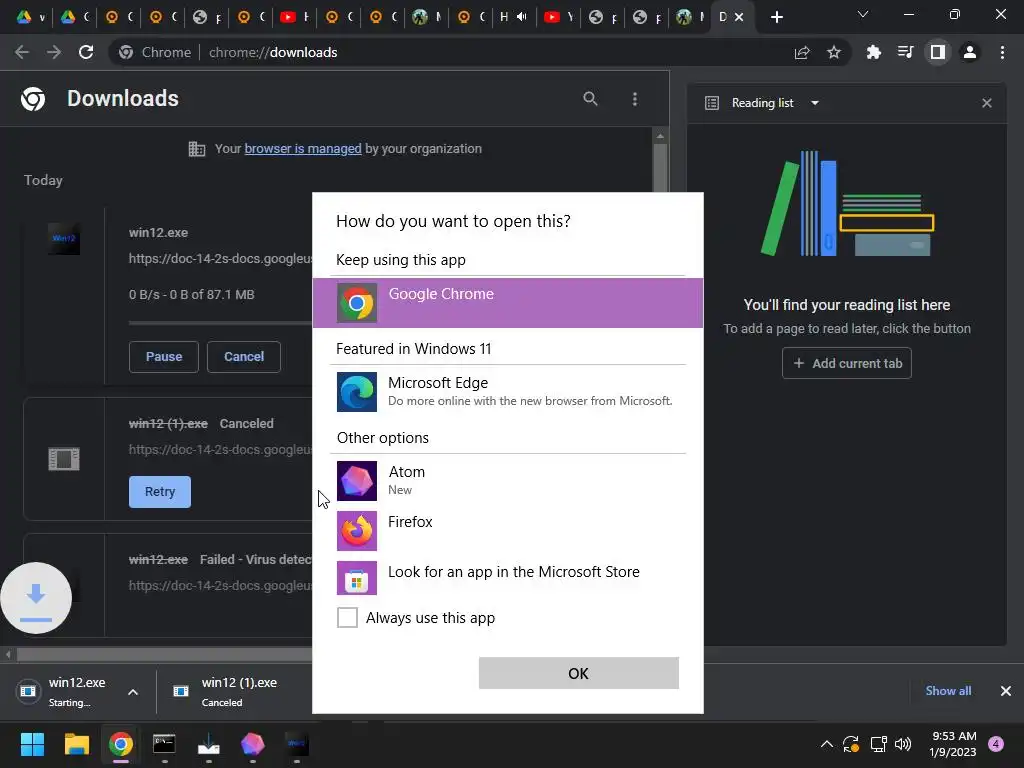Viewport: 1024px width, 768px height.
Task: Click the horizontal scrollbar under downloads list
Action: pos(163,654)
